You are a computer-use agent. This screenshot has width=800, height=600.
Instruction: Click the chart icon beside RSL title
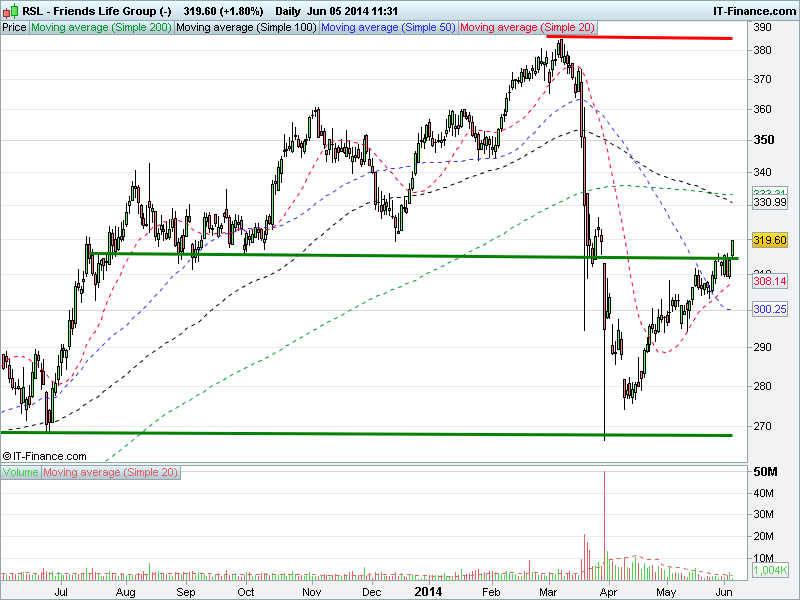10,11
